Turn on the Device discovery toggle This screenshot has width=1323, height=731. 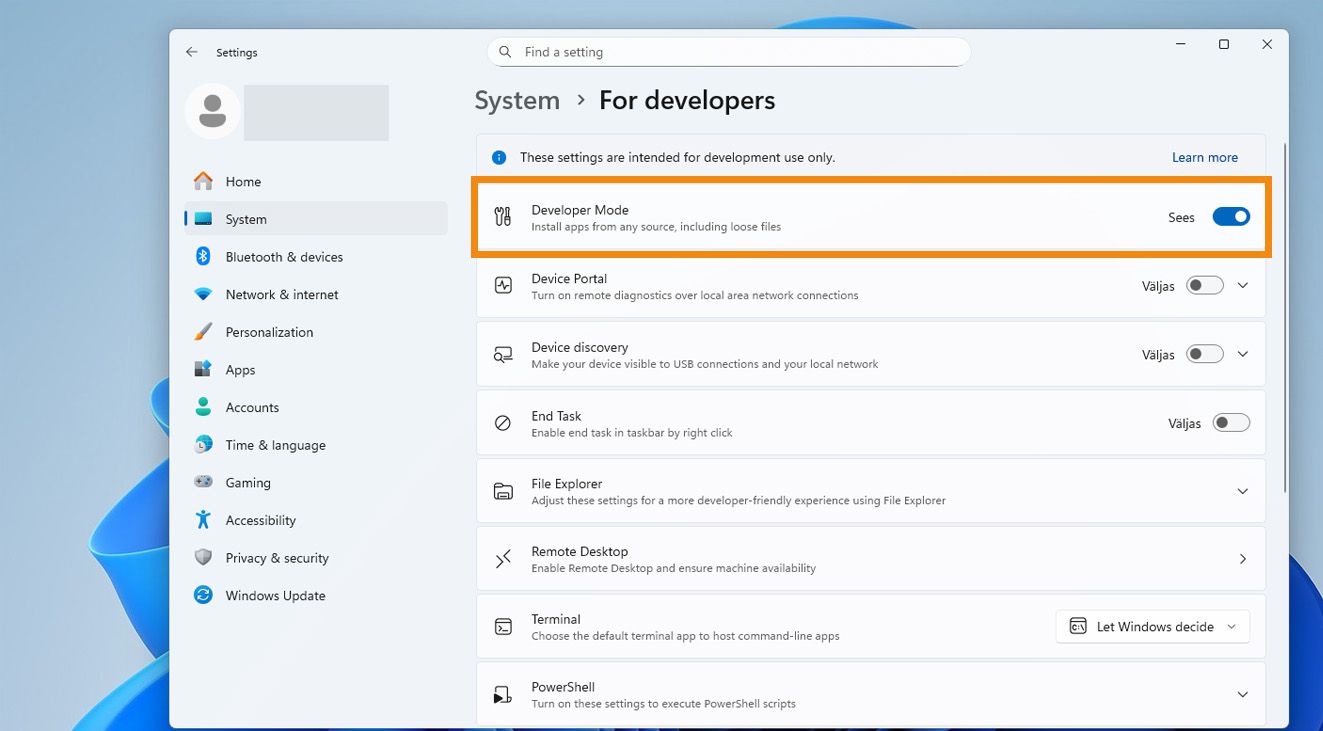tap(1204, 354)
